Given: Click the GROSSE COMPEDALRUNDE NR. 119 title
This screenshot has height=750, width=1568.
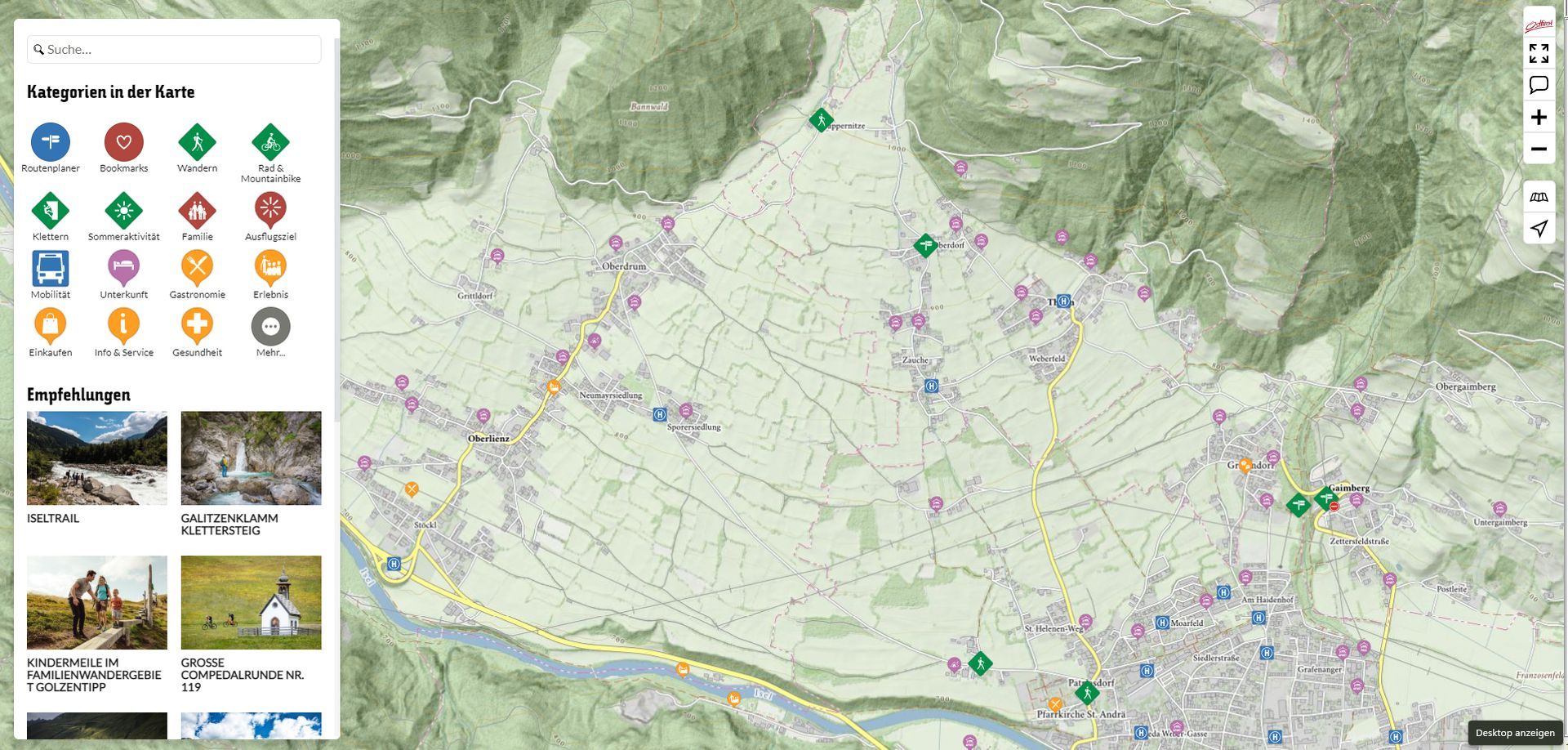Looking at the screenshot, I should click(x=243, y=675).
